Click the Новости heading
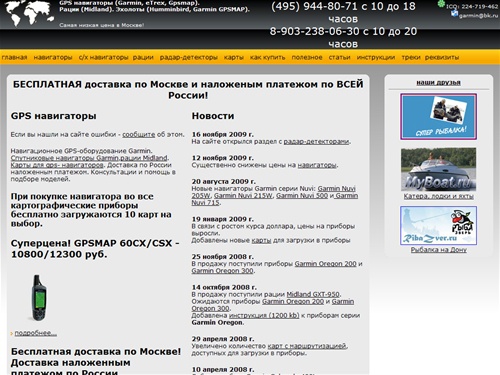 click(x=213, y=116)
